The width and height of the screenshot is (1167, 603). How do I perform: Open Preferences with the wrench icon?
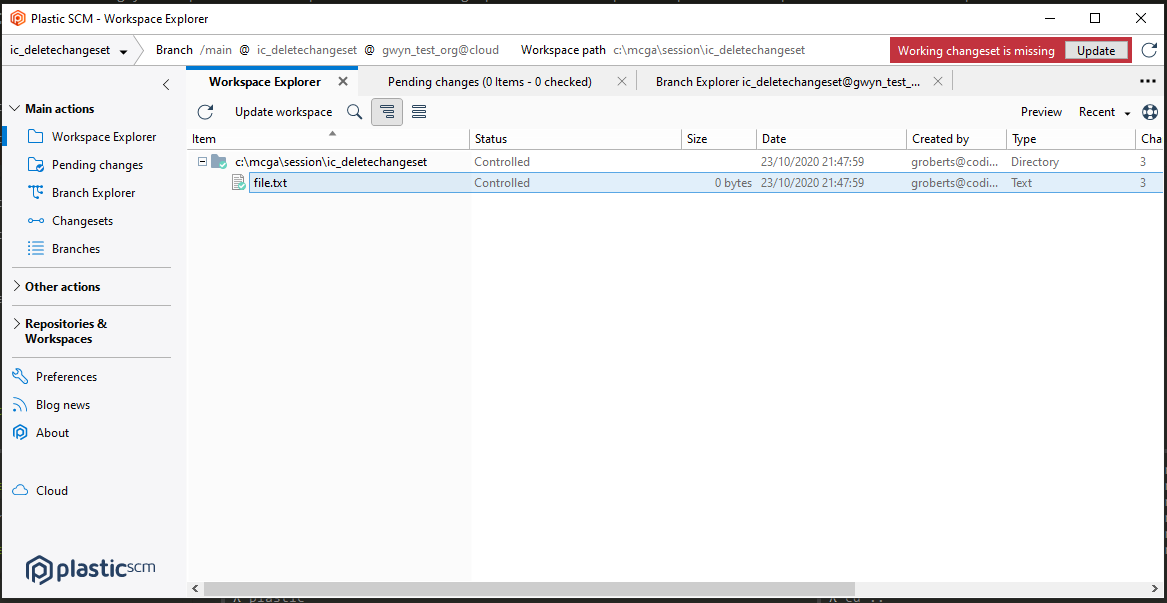pyautogui.click(x=20, y=376)
